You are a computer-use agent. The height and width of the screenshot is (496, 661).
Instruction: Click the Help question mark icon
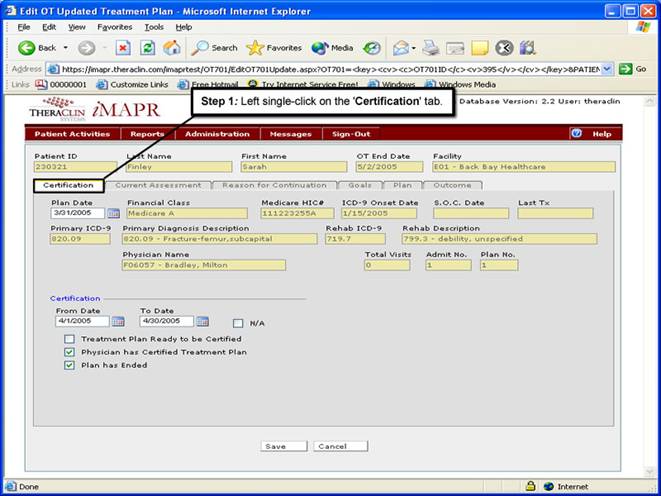[x=576, y=133]
